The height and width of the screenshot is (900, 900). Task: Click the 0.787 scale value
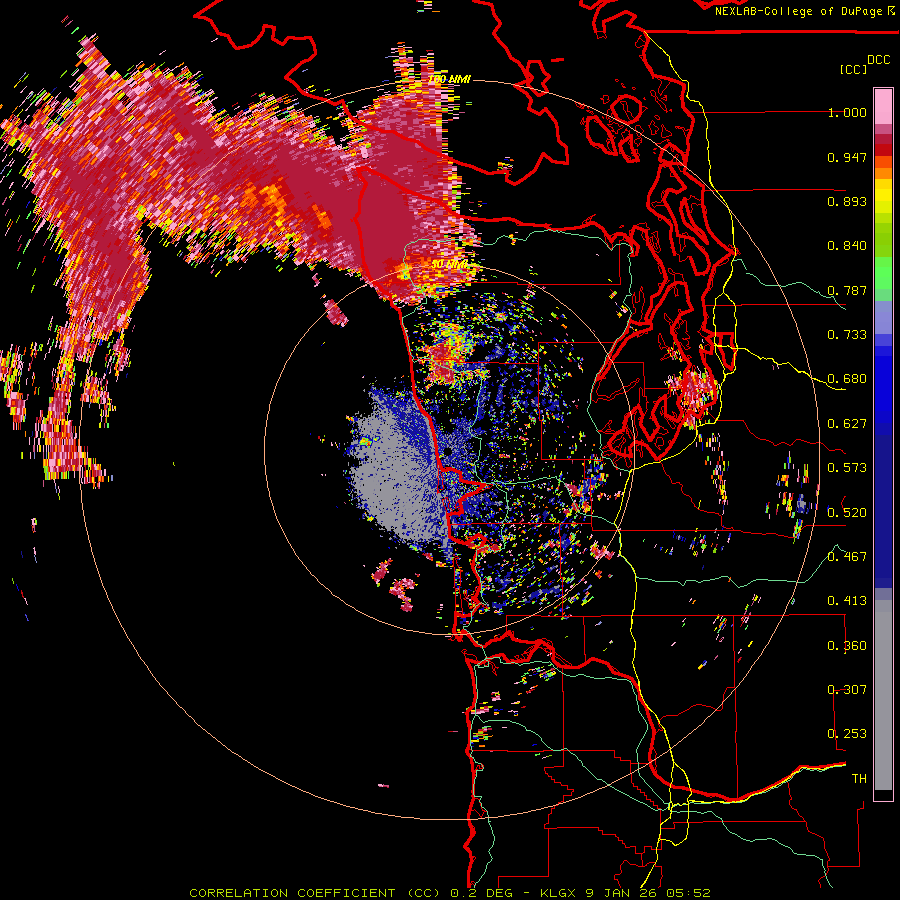coord(847,290)
